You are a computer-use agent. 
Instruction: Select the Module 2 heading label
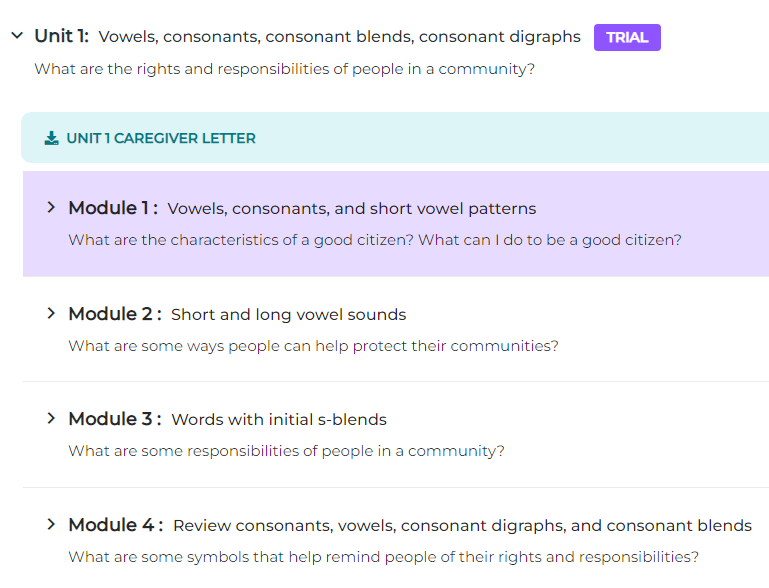(115, 314)
